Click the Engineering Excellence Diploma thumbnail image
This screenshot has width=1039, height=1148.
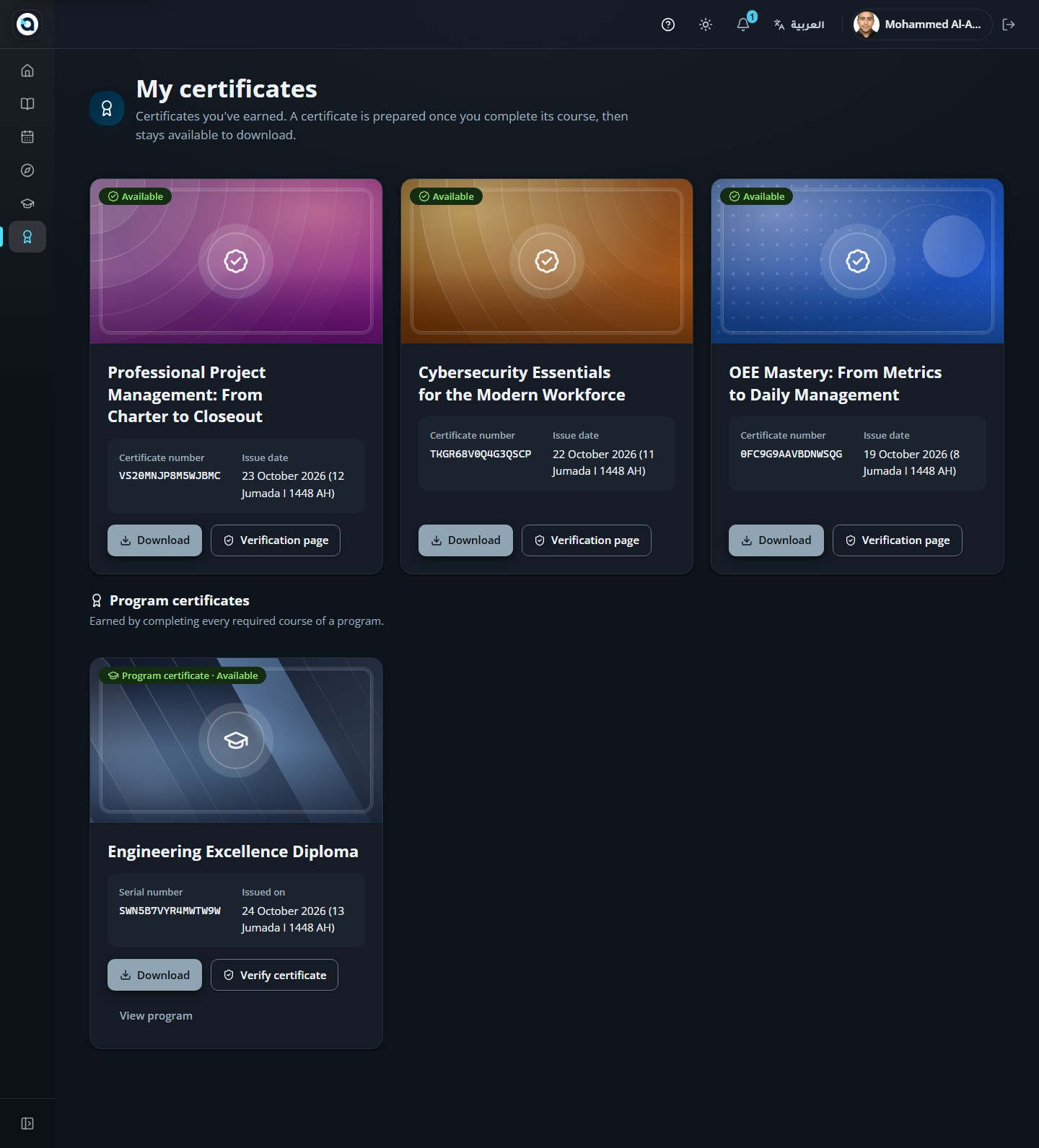point(236,740)
